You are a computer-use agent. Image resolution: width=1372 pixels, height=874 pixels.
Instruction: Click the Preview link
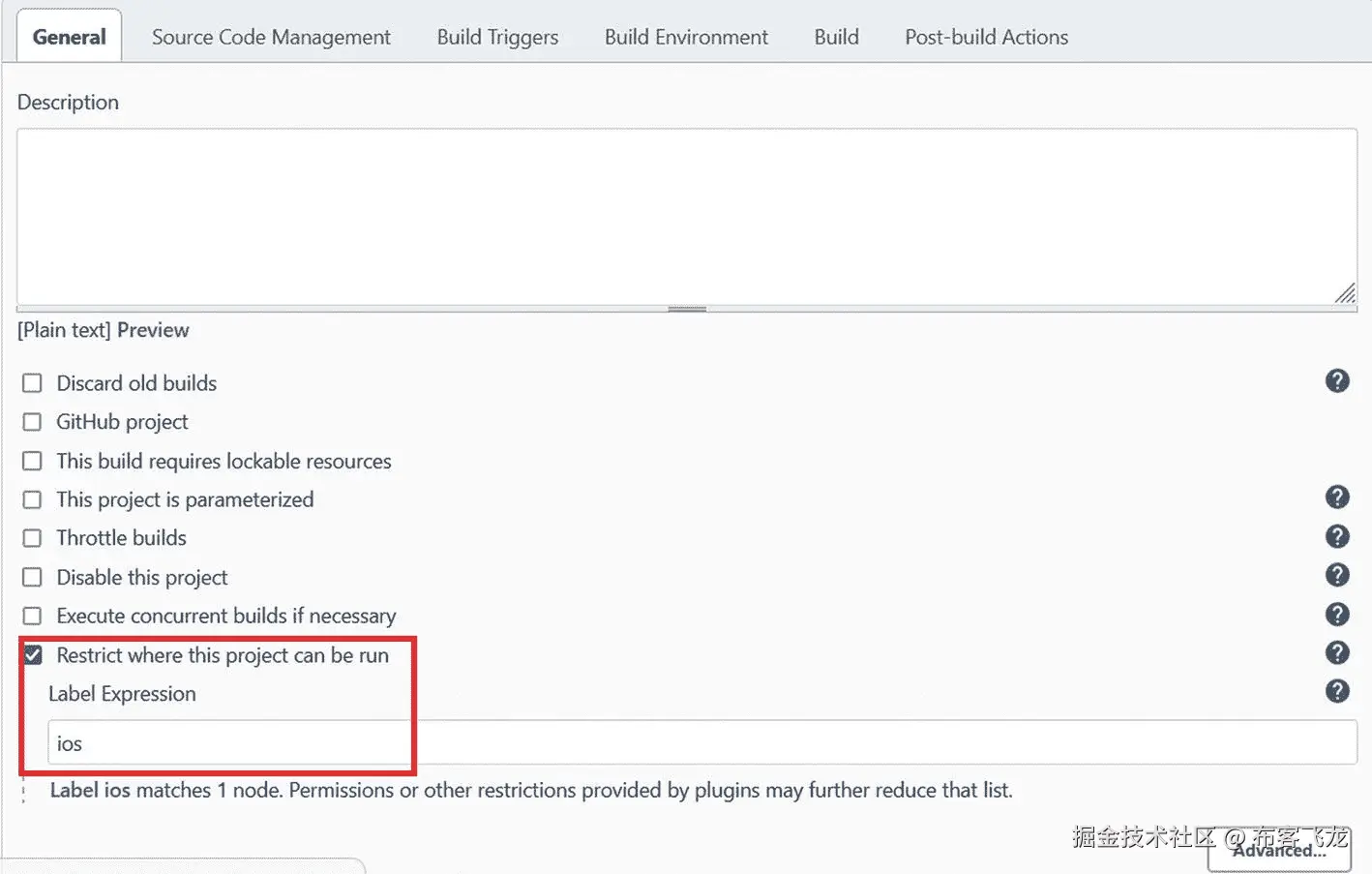[153, 330]
